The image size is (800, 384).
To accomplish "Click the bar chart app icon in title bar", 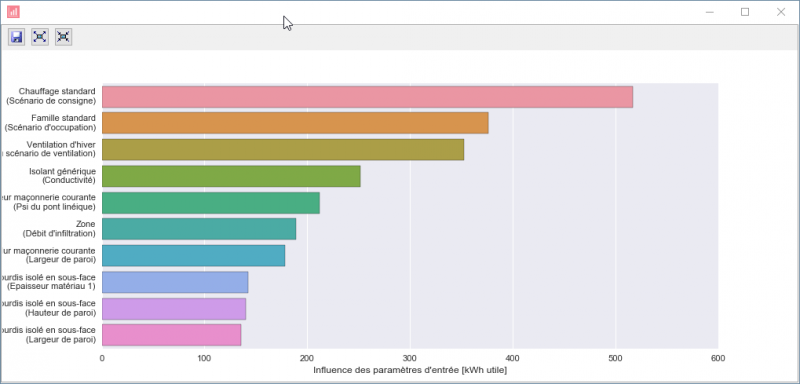I will coord(13,12).
